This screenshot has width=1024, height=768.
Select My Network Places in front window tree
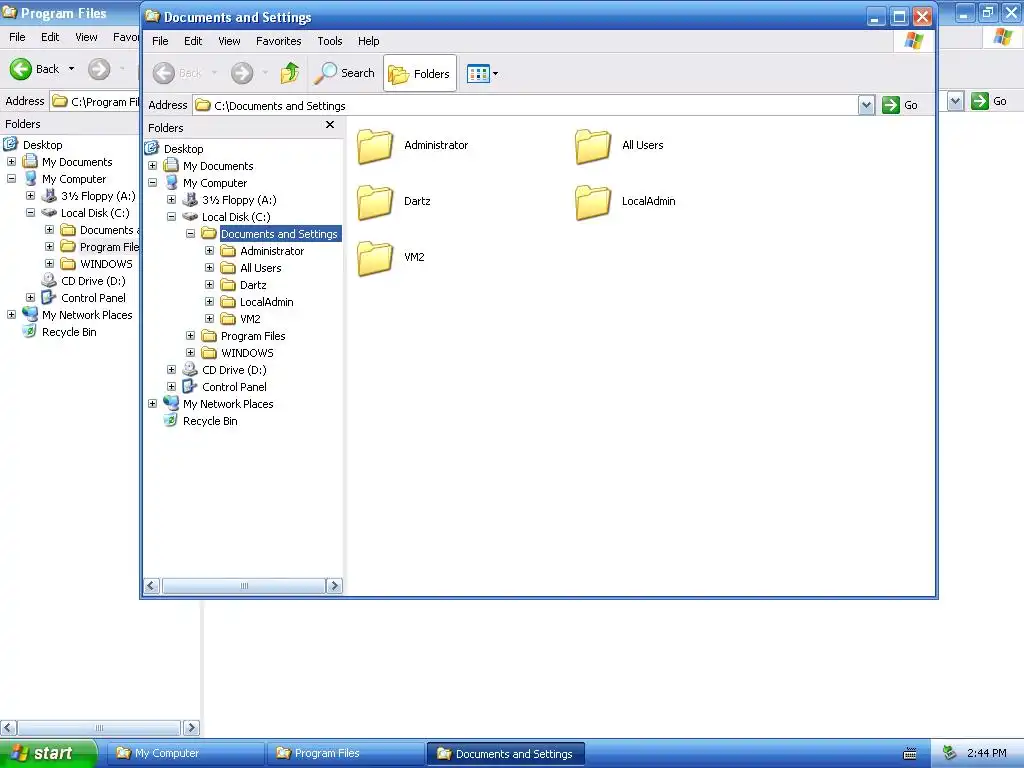228,404
